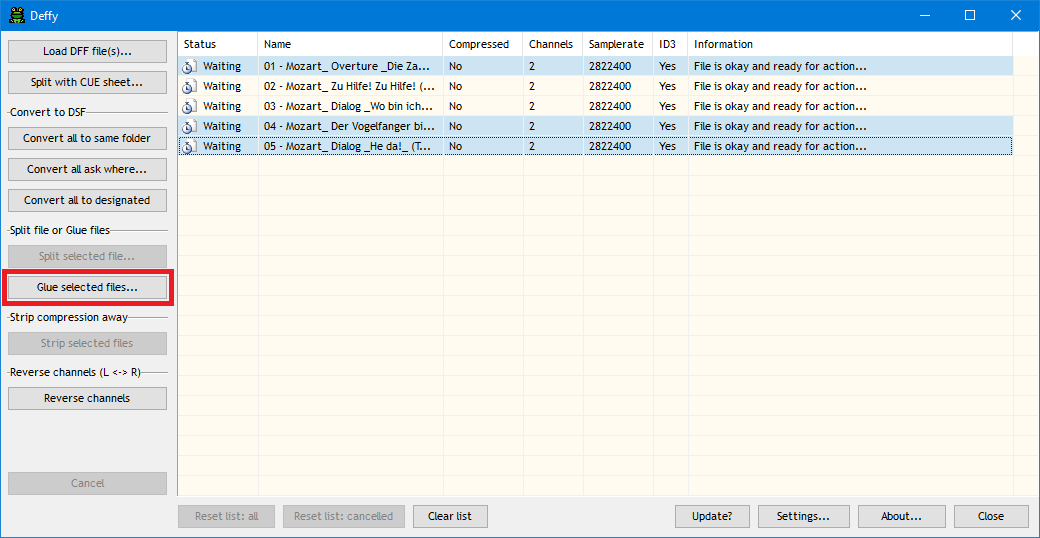Click the waiting status icon for track 04
The width and height of the screenshot is (1040, 538).
pyautogui.click(x=189, y=127)
